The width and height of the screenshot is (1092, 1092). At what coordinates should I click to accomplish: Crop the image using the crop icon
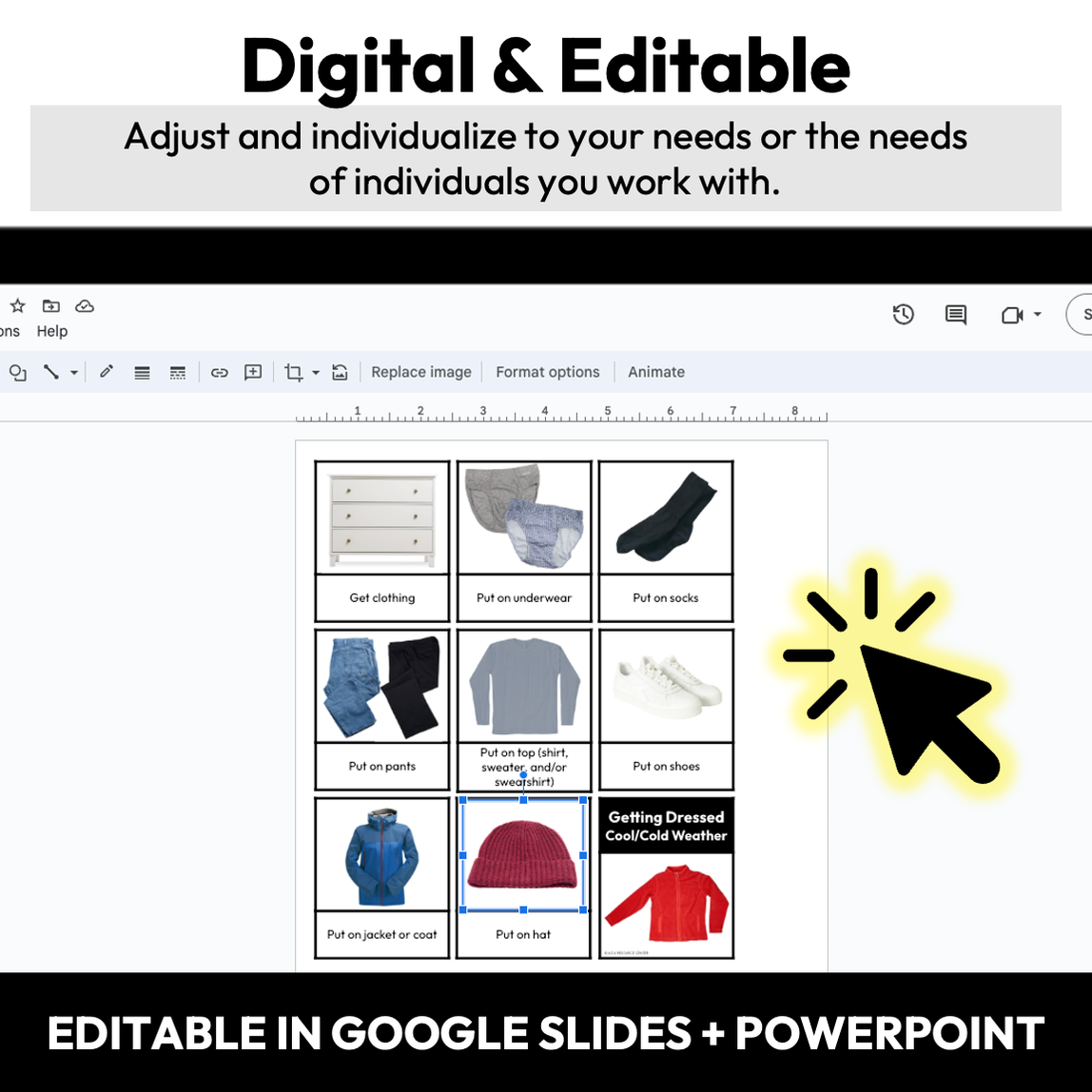(x=294, y=373)
